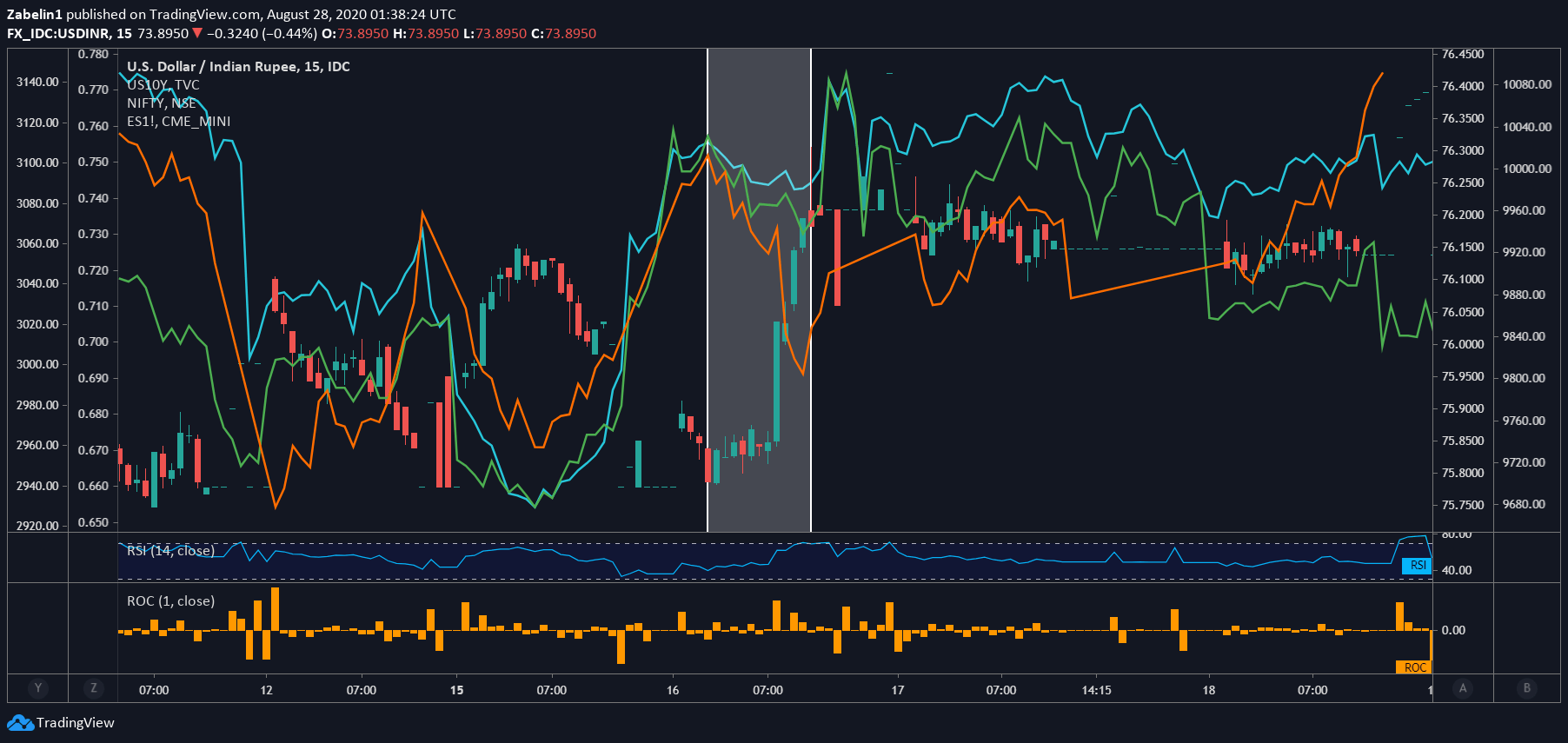Click the 9680.00 far-right scale label
Image resolution: width=1568 pixels, height=743 pixels.
1525,504
